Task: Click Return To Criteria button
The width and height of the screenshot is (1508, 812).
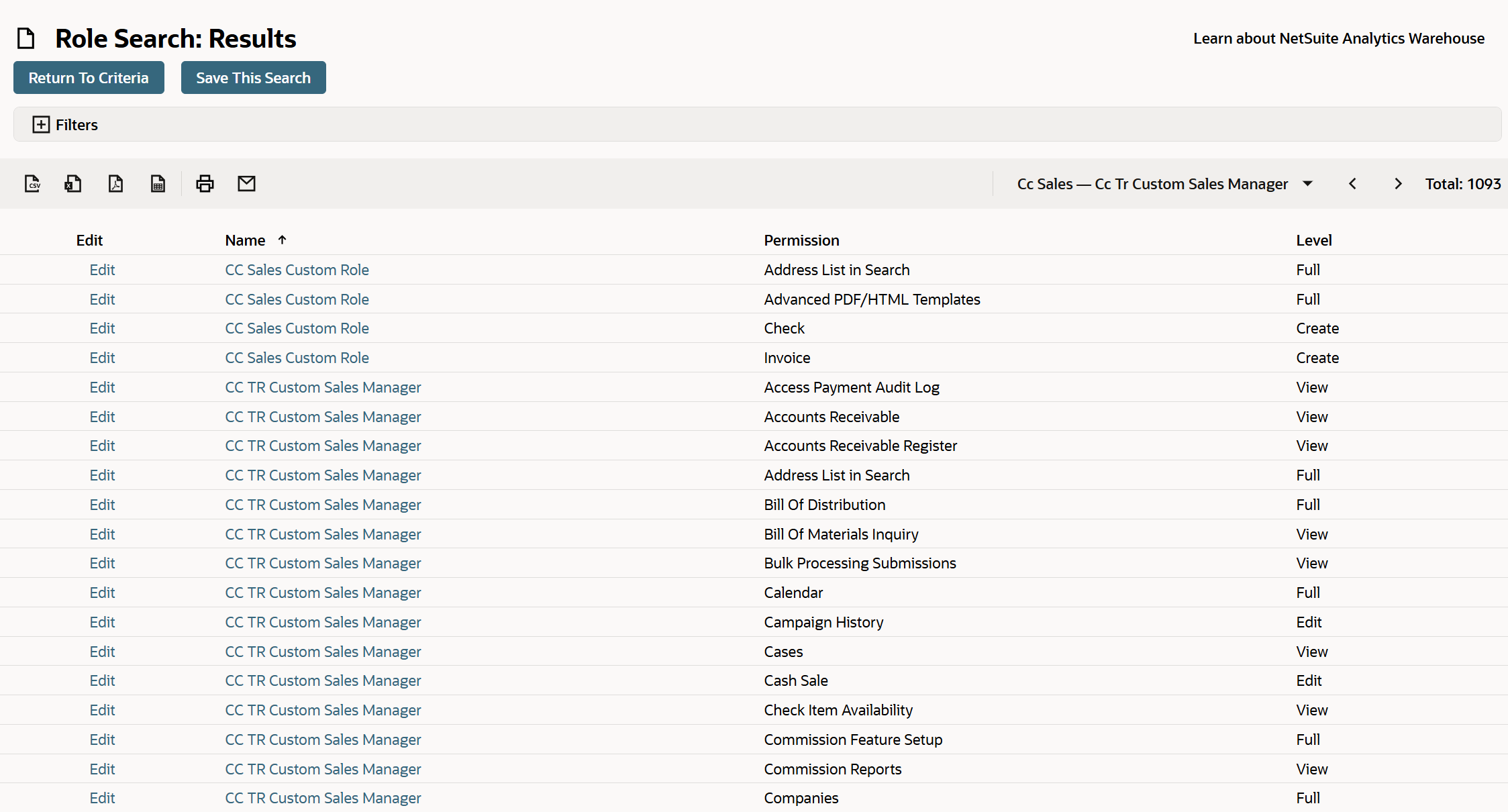Action: click(88, 77)
